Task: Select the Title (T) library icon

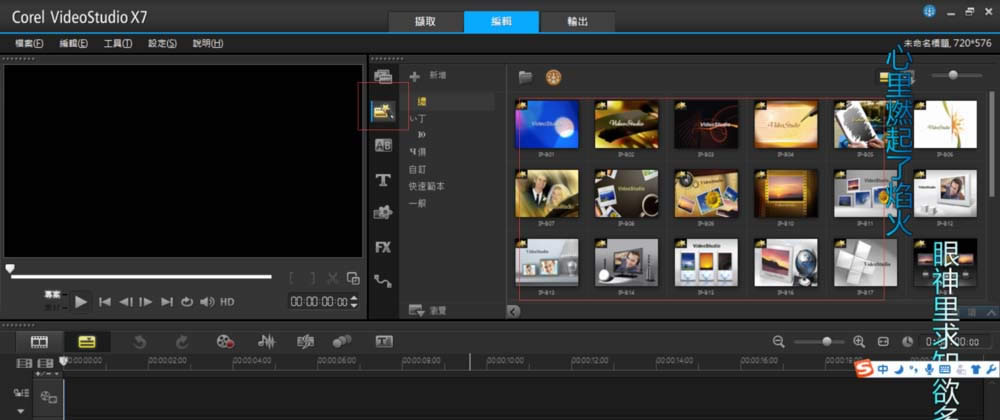Action: tap(383, 180)
